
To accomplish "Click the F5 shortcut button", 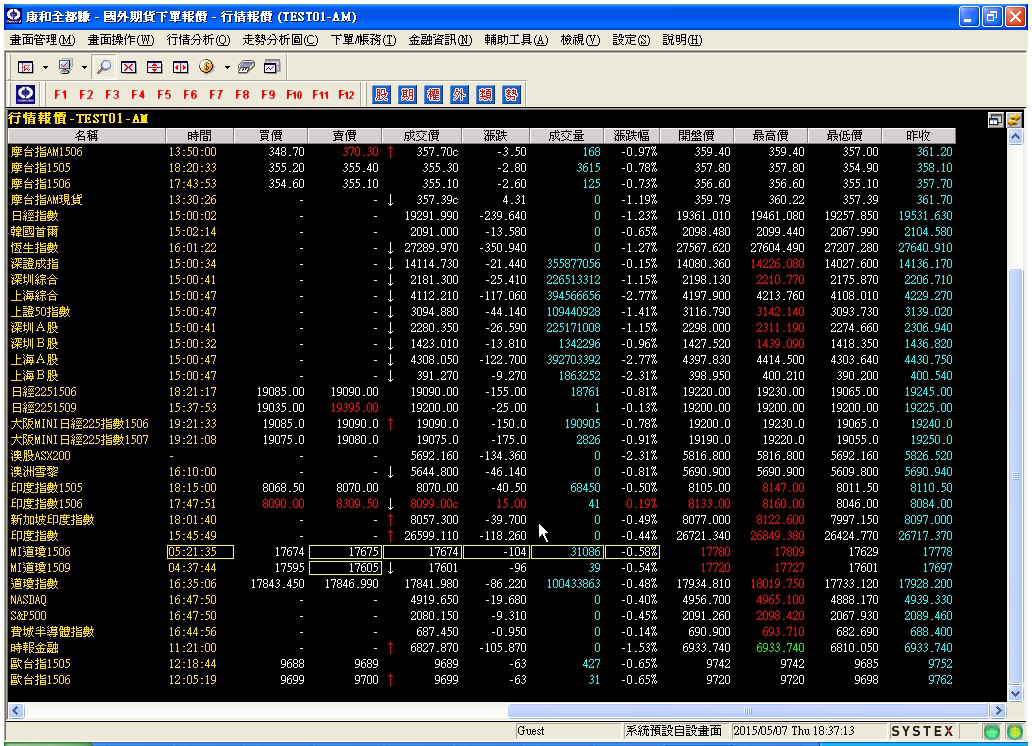I will tap(165, 94).
